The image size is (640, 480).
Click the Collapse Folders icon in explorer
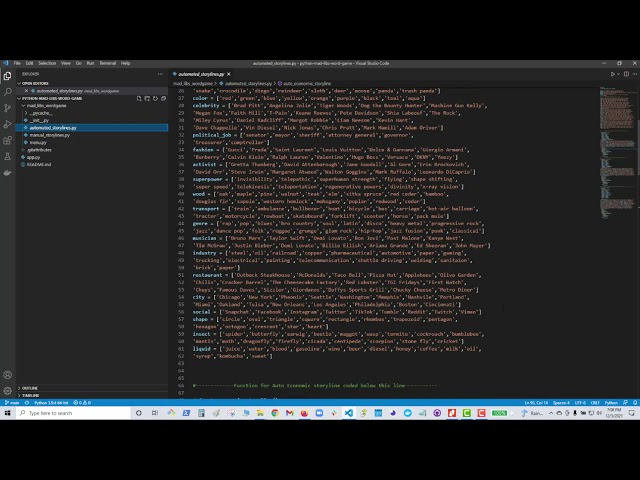coord(164,98)
